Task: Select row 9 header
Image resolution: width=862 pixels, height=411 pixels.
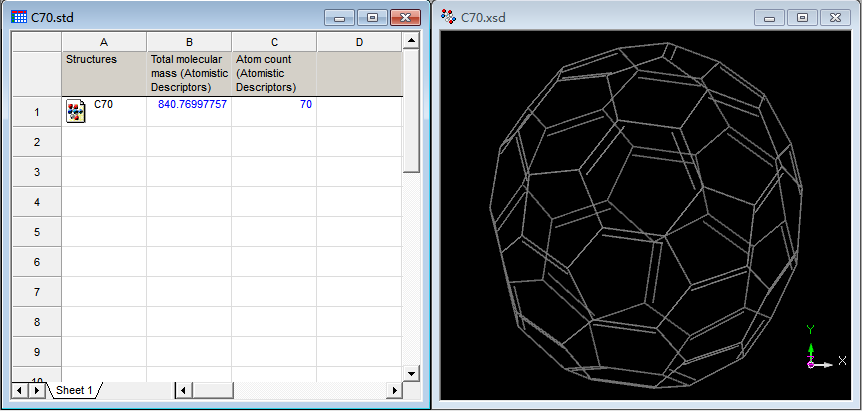Action: (x=37, y=352)
